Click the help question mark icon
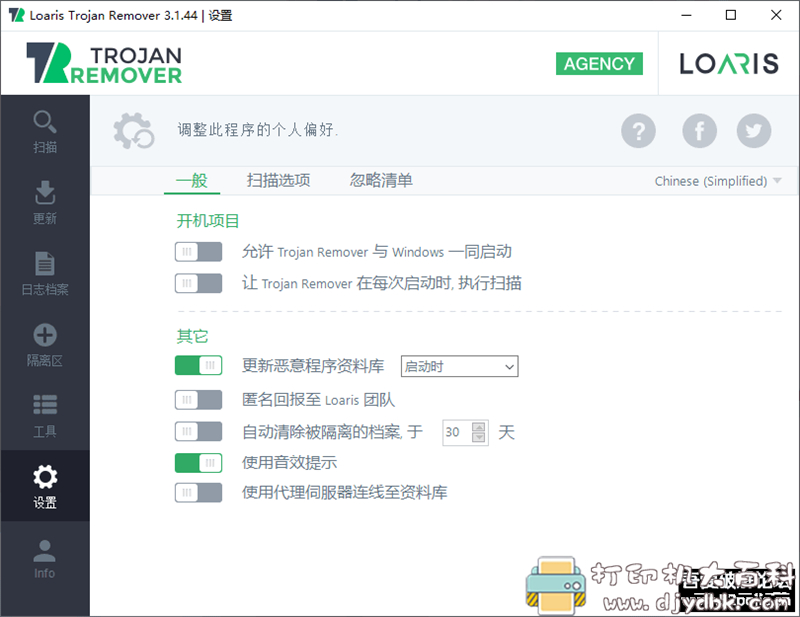This screenshot has width=800, height=617. [x=638, y=131]
